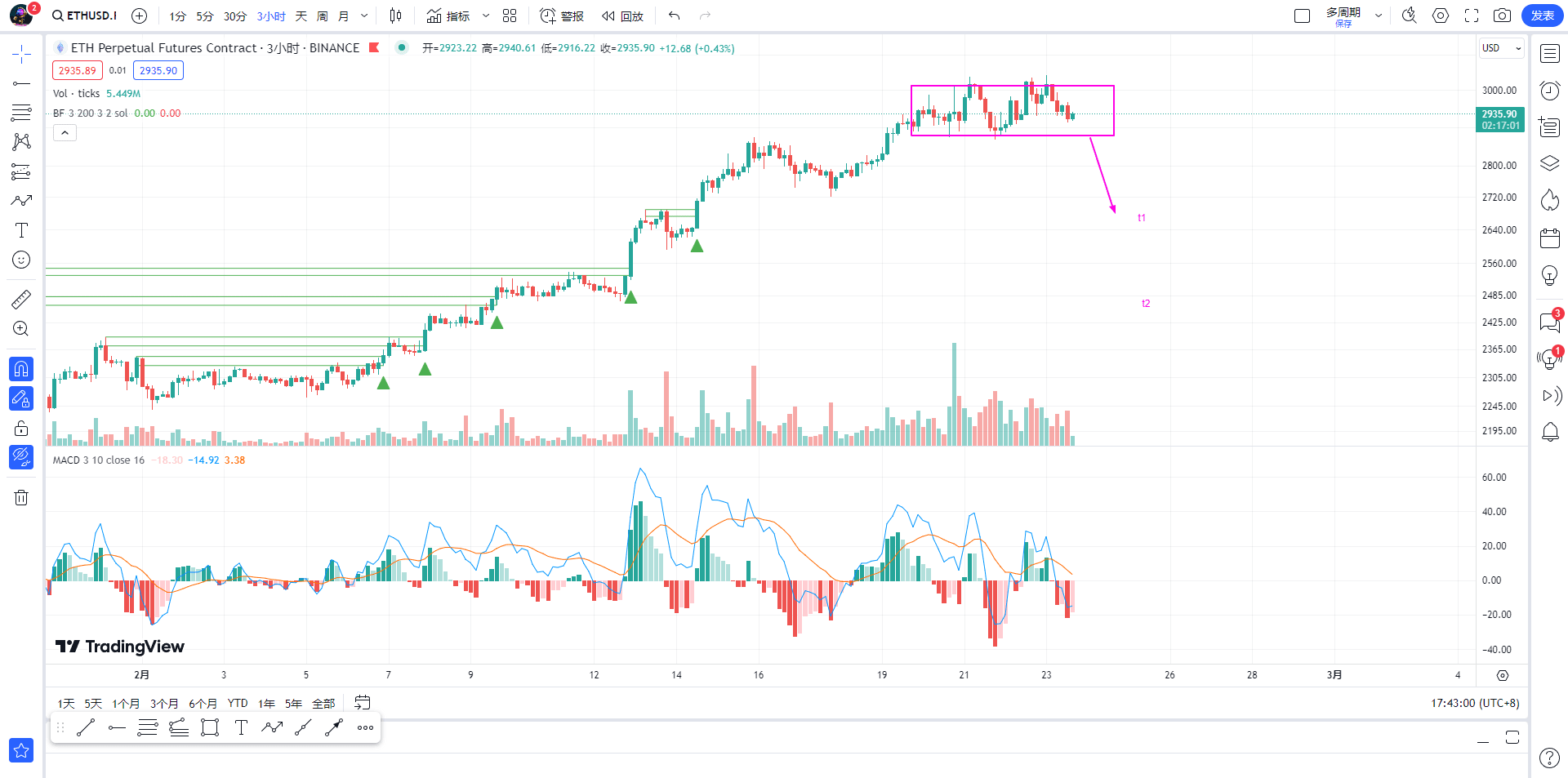Screen dimensions: 1568x778
Task: Collapse the indicator legend chevron
Action: tap(65, 132)
